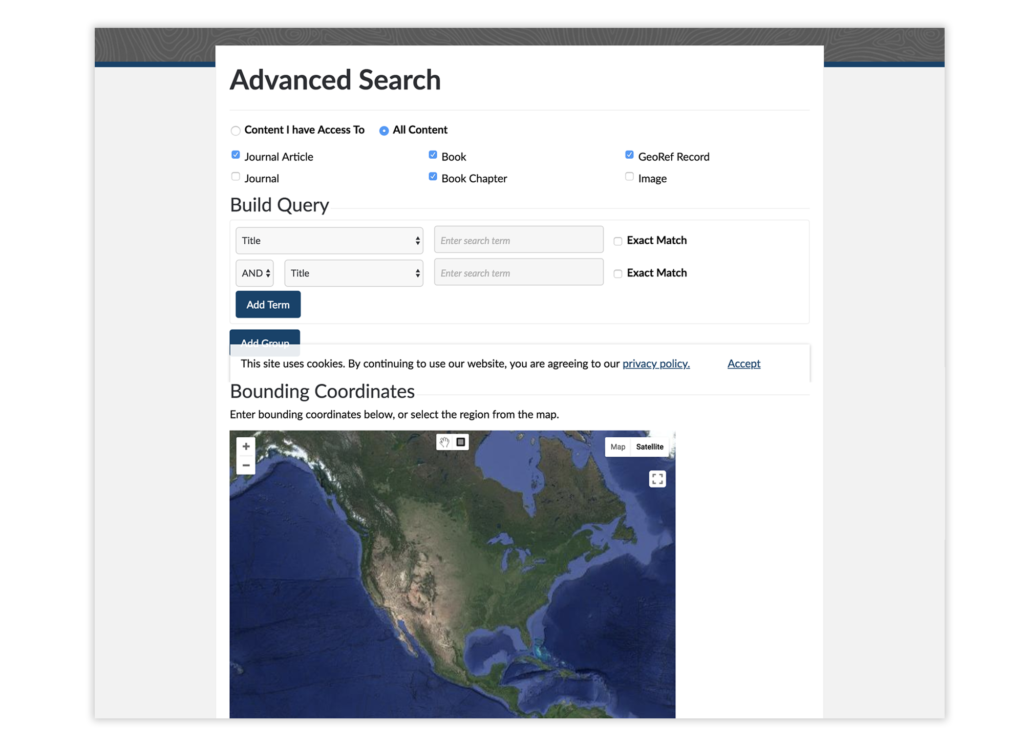Click the Add Term button
Screen dimensions: 1024x745
coord(268,304)
